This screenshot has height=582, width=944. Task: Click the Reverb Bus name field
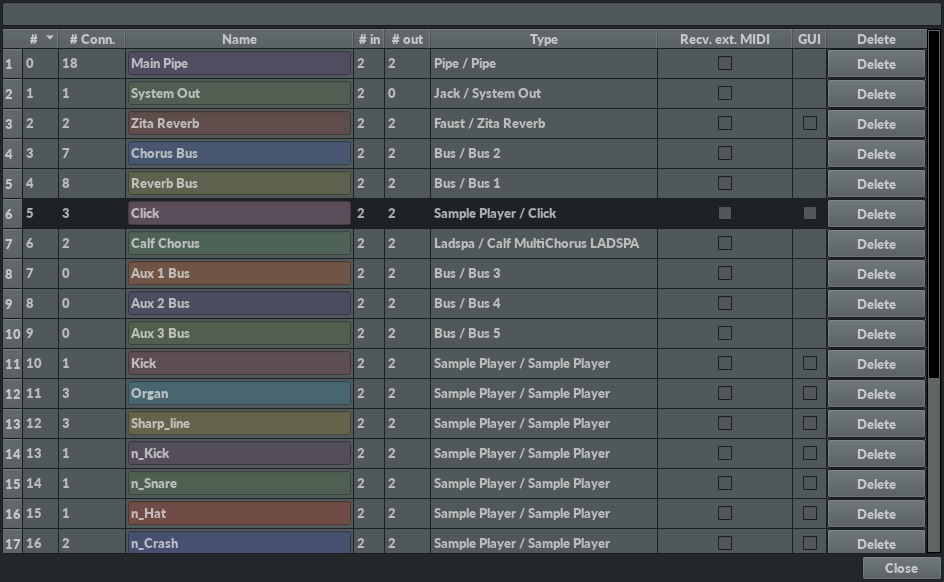(239, 184)
